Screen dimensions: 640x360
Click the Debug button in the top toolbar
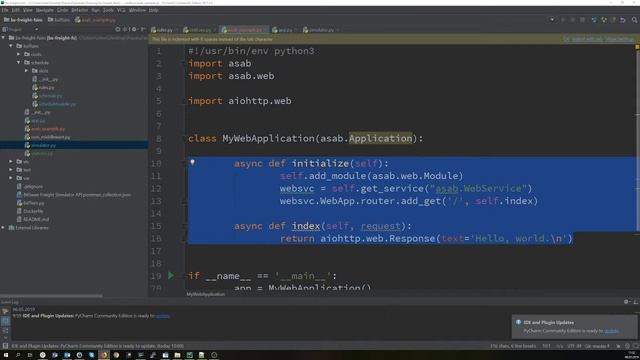click(573, 20)
